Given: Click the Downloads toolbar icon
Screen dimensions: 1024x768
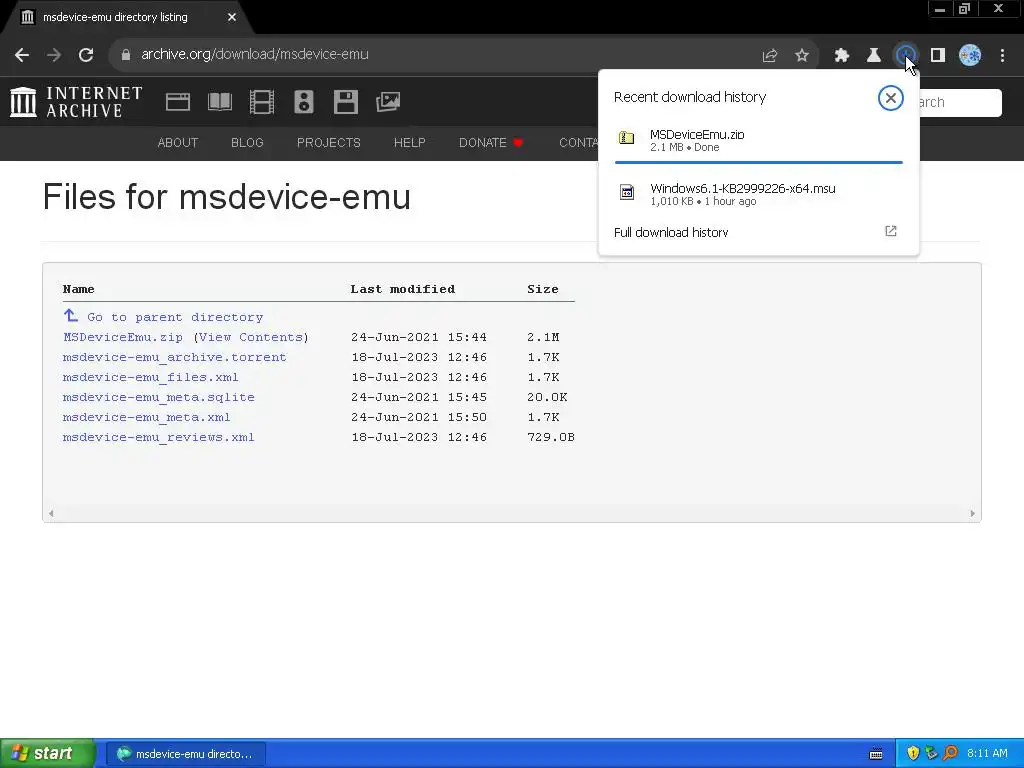Looking at the screenshot, I should (x=905, y=56).
